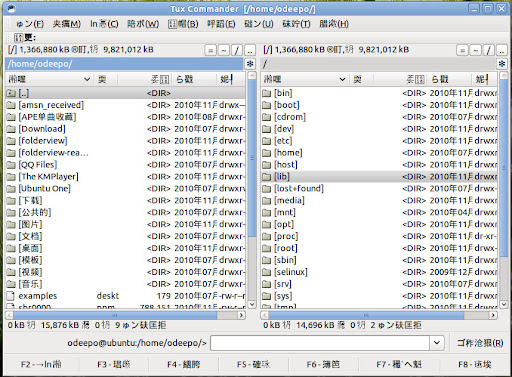Select the [srv] folder row

click(379, 284)
